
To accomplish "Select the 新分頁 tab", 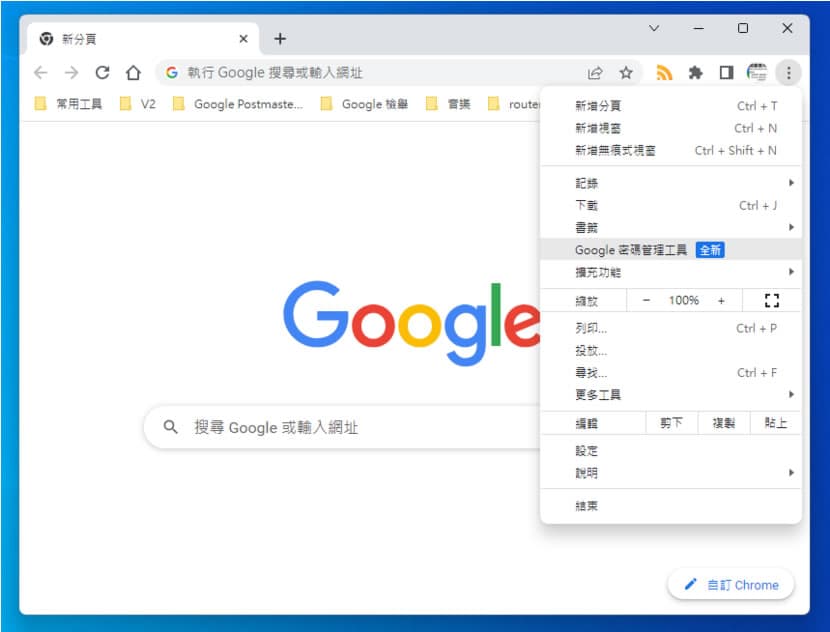I will [142, 39].
